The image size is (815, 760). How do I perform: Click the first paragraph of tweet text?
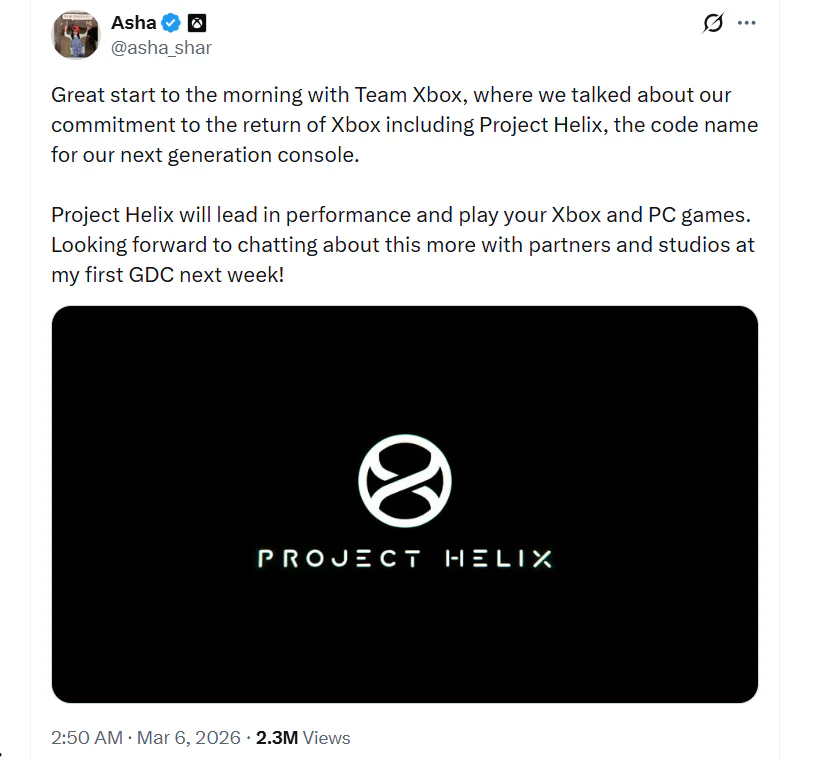coord(400,125)
